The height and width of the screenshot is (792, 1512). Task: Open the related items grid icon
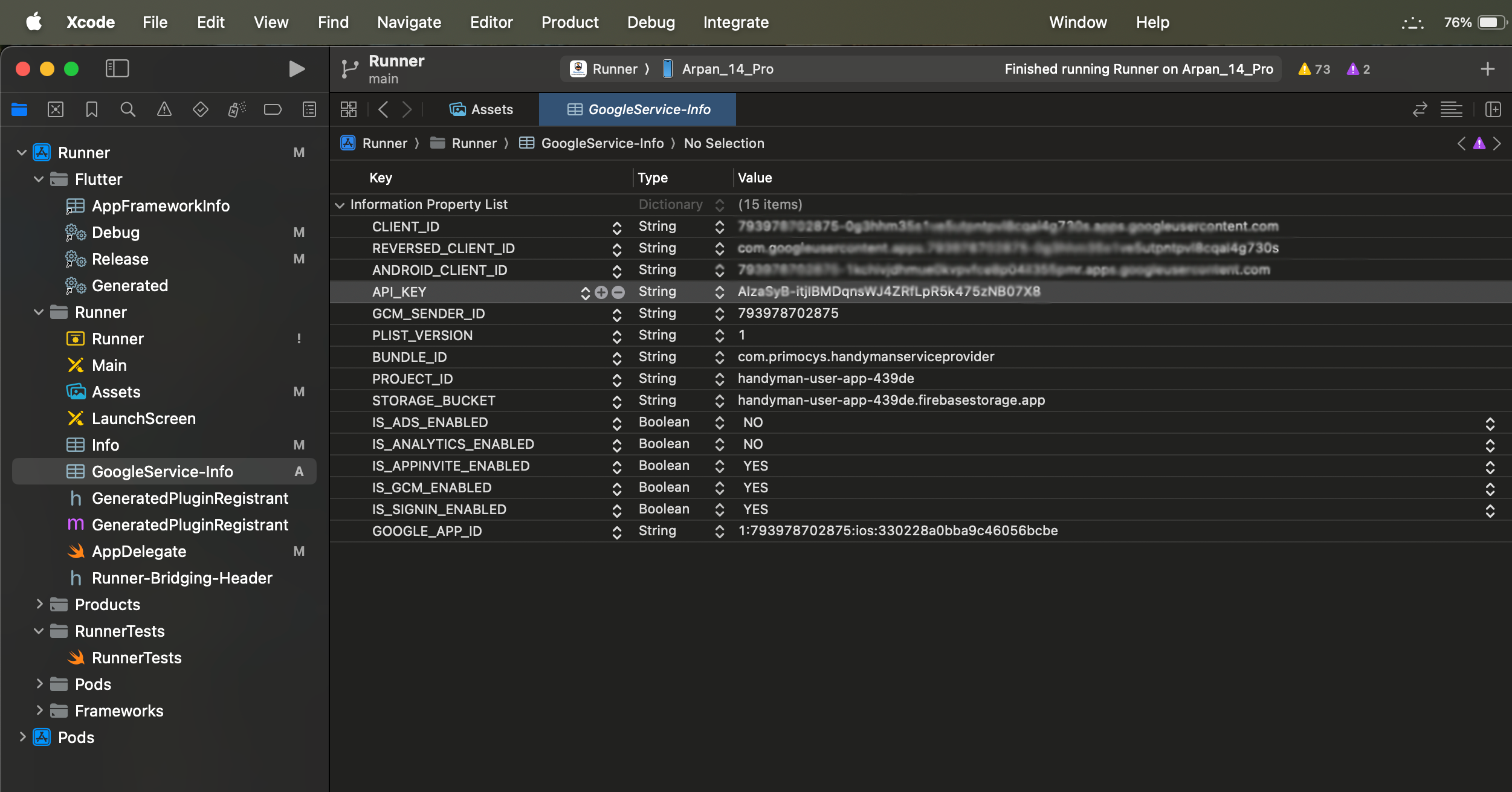(x=349, y=109)
